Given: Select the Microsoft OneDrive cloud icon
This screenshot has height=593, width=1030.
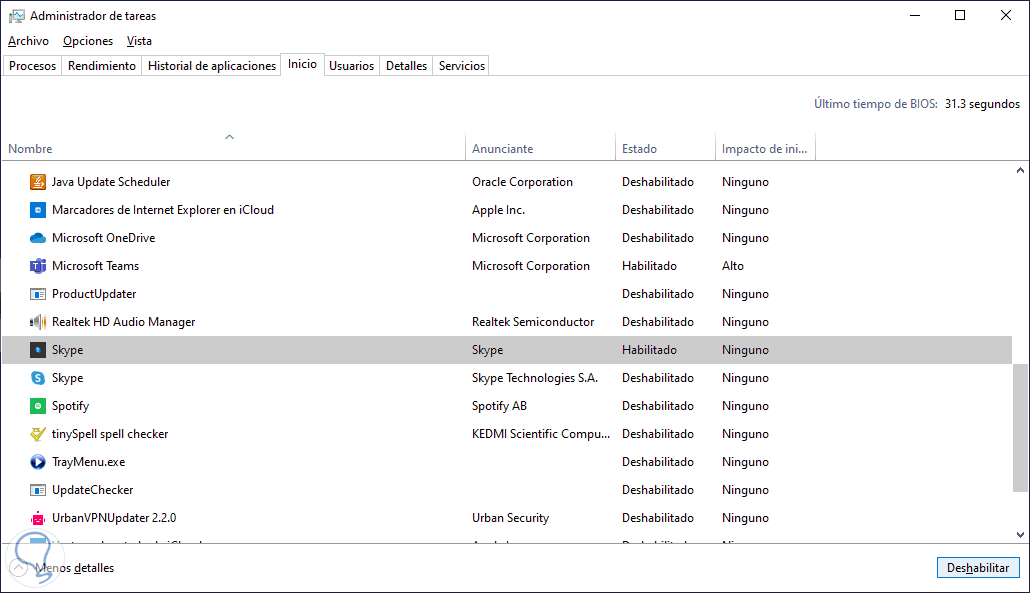Looking at the screenshot, I should [38, 238].
